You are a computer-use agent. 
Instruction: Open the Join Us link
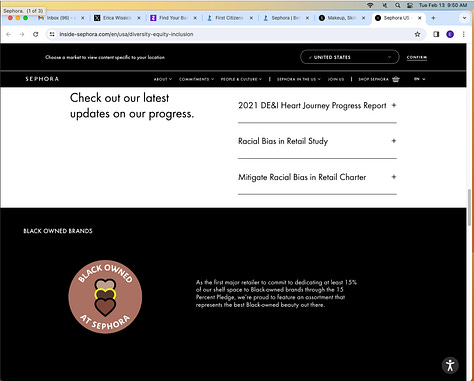(336, 79)
